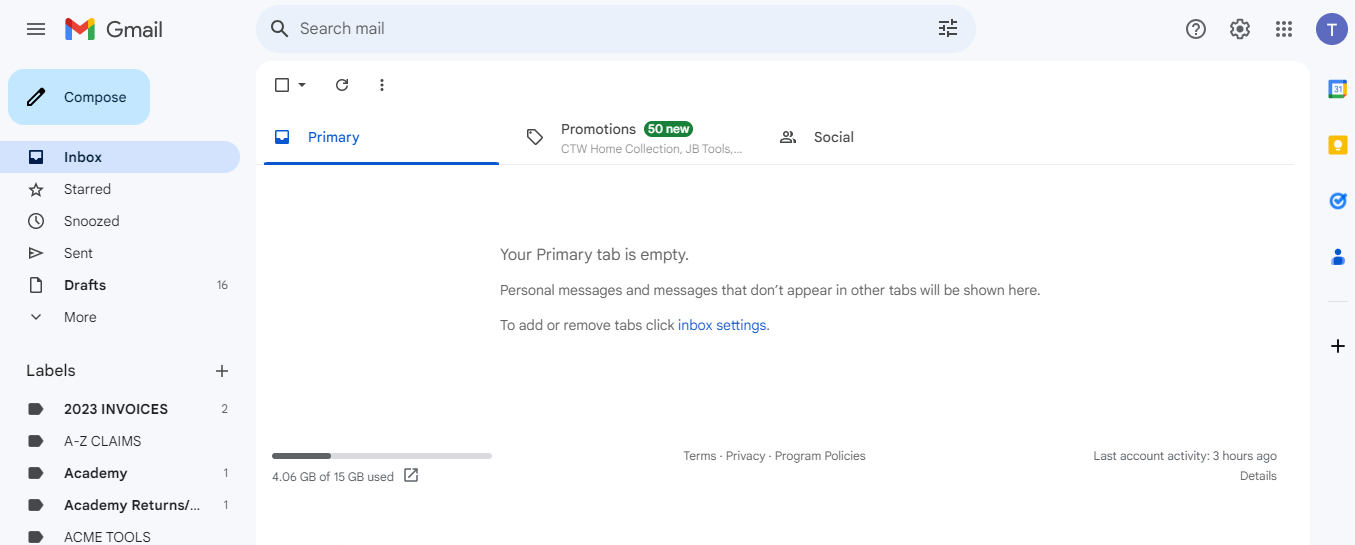Open the Support help icon

(x=1196, y=29)
